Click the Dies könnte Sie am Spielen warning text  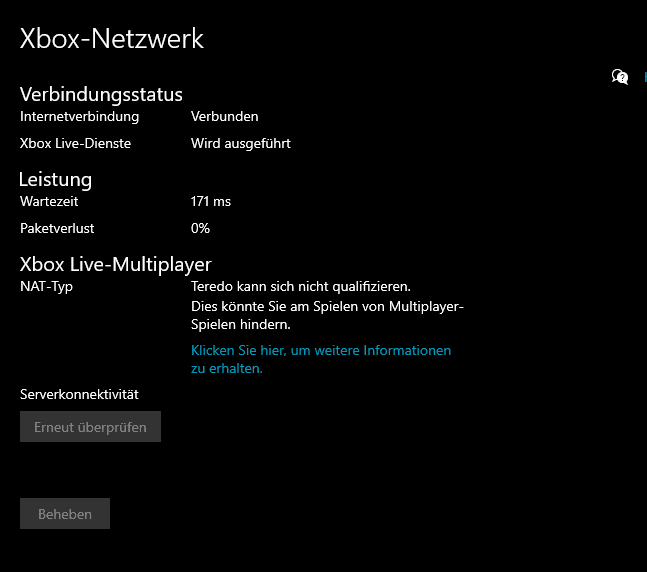pos(327,315)
